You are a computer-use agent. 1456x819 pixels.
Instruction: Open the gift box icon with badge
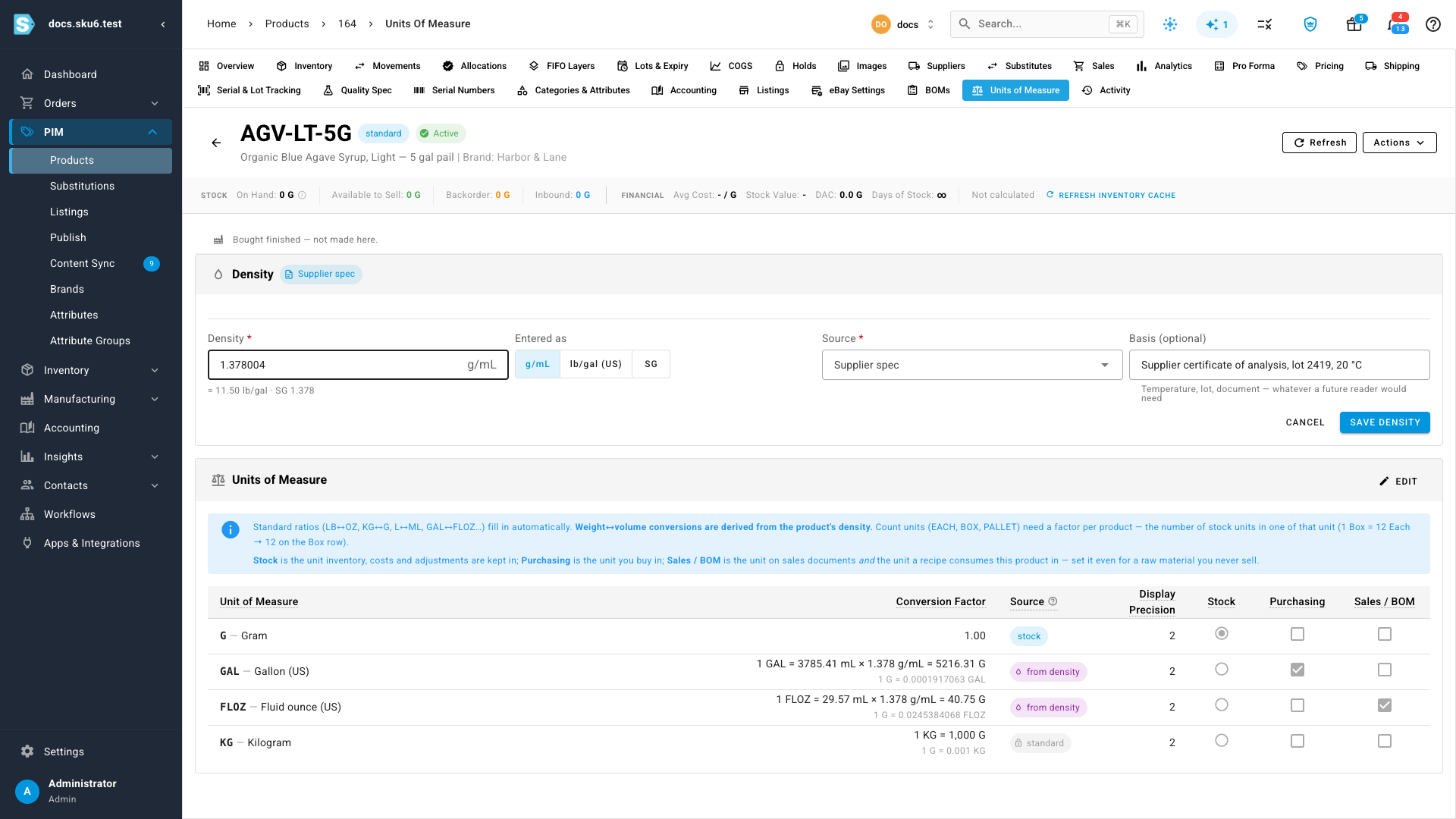point(1354,24)
